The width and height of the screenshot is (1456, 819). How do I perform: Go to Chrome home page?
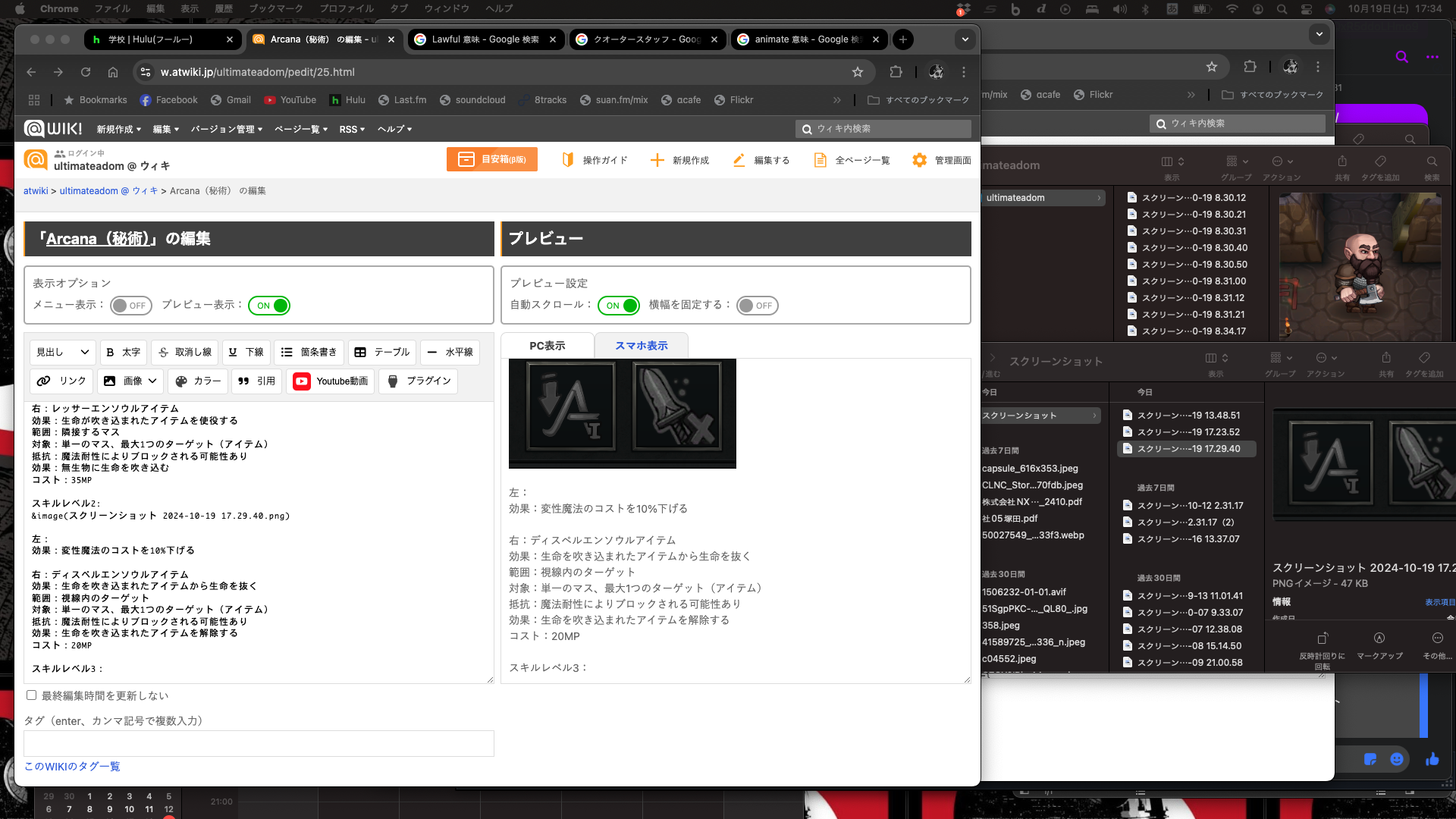click(x=113, y=72)
